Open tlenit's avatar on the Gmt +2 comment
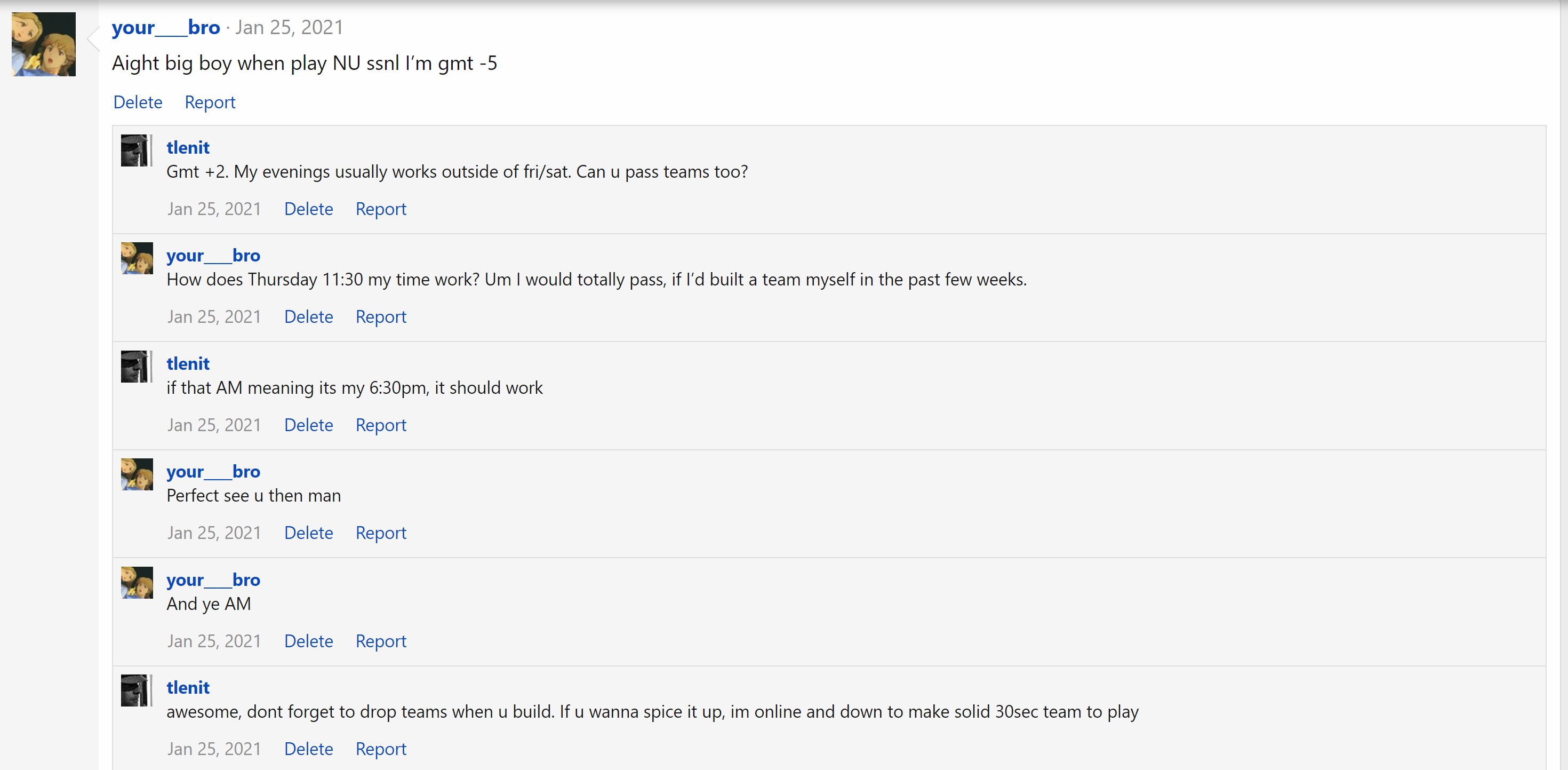The height and width of the screenshot is (770, 1568). point(136,150)
